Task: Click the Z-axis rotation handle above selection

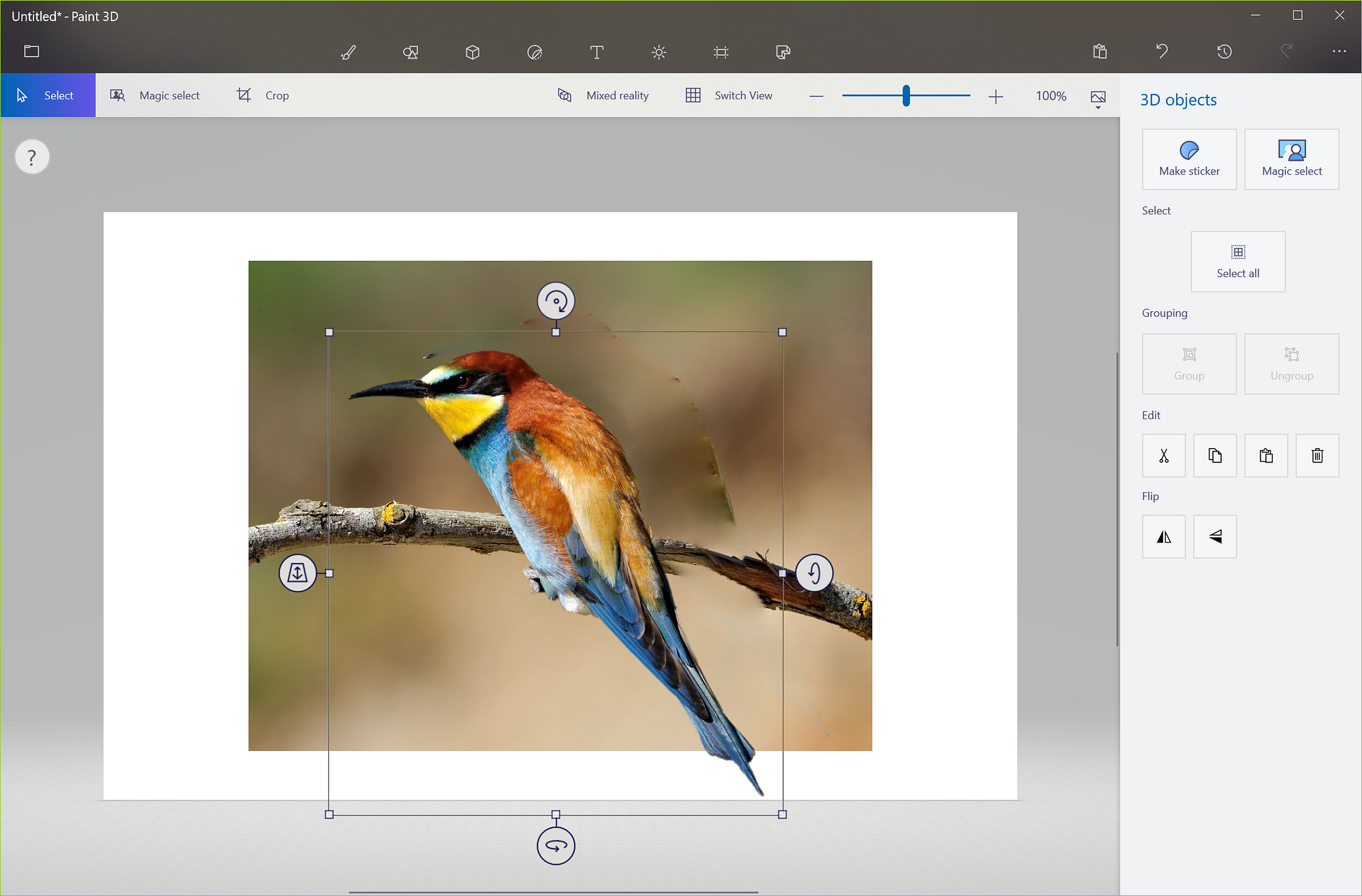Action: [556, 301]
